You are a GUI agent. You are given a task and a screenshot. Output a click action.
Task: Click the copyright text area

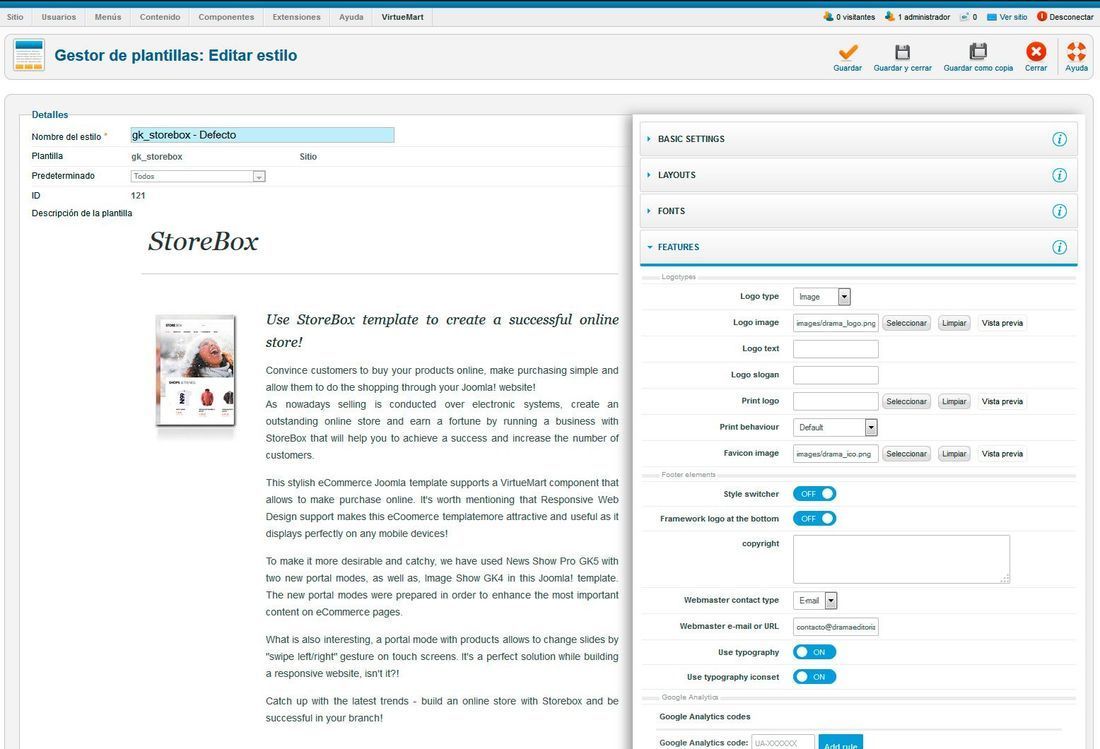coord(901,559)
